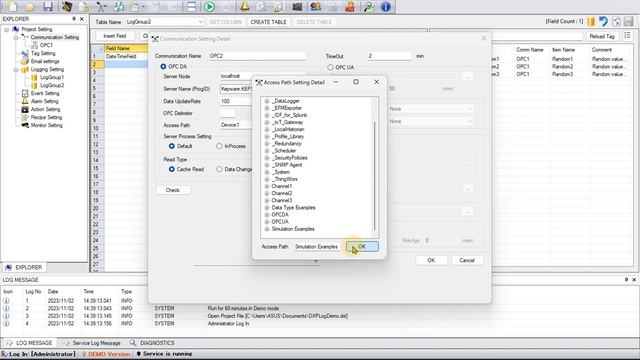
Task: Click the Check button
Action: click(173, 190)
